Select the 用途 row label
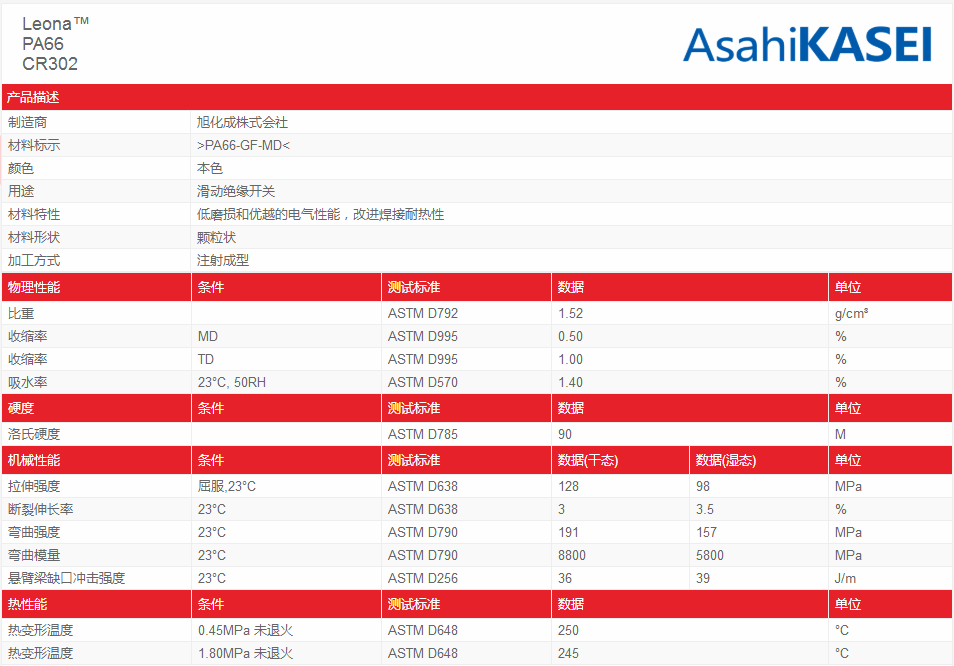The width and height of the screenshot is (954, 666). point(21,191)
